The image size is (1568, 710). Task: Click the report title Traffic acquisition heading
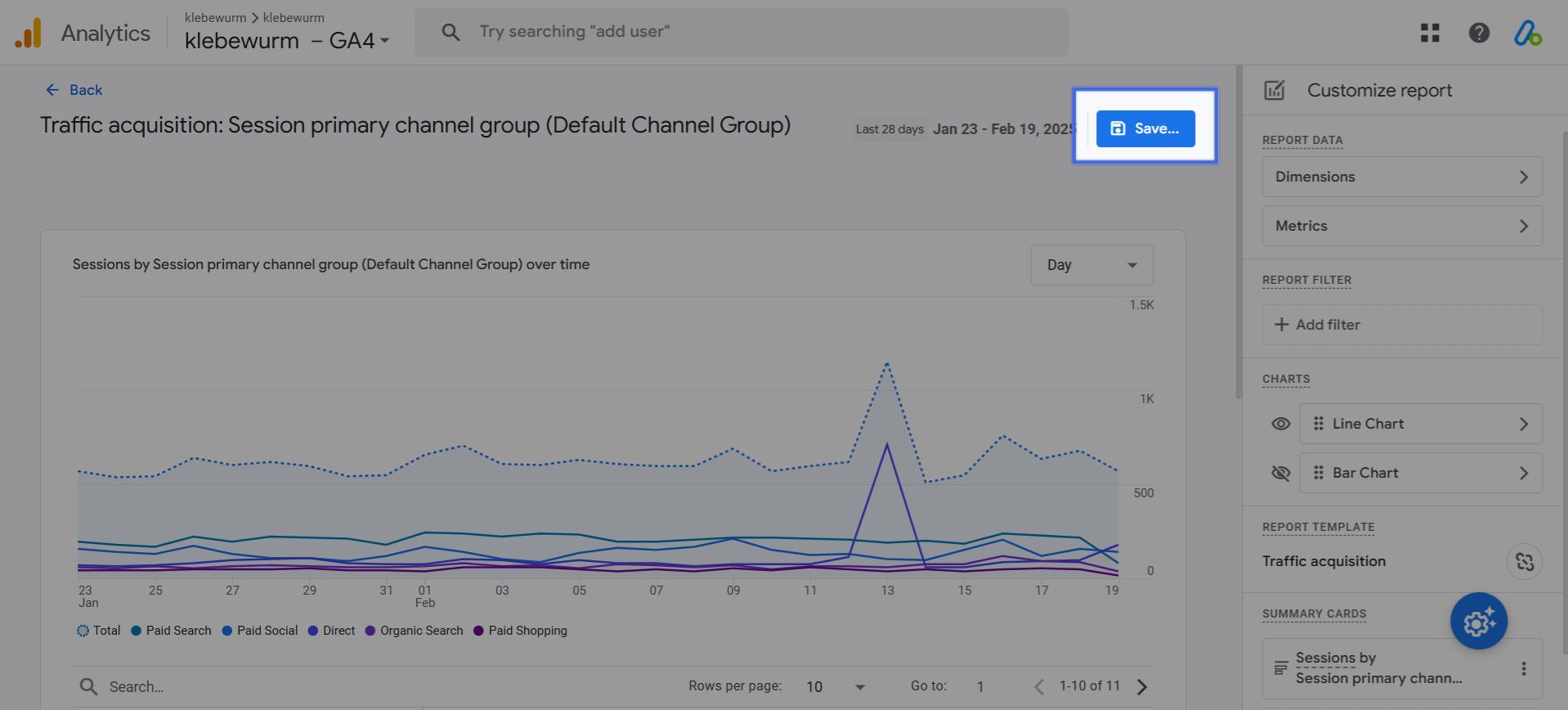click(415, 125)
